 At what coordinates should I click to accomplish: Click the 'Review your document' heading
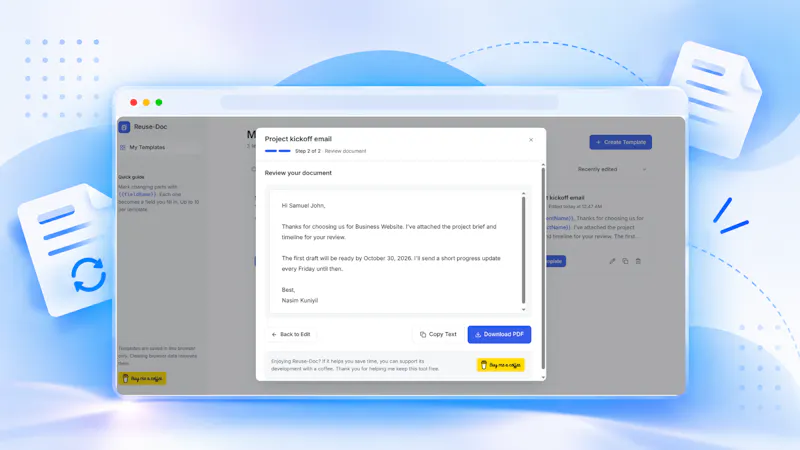[x=298, y=173]
